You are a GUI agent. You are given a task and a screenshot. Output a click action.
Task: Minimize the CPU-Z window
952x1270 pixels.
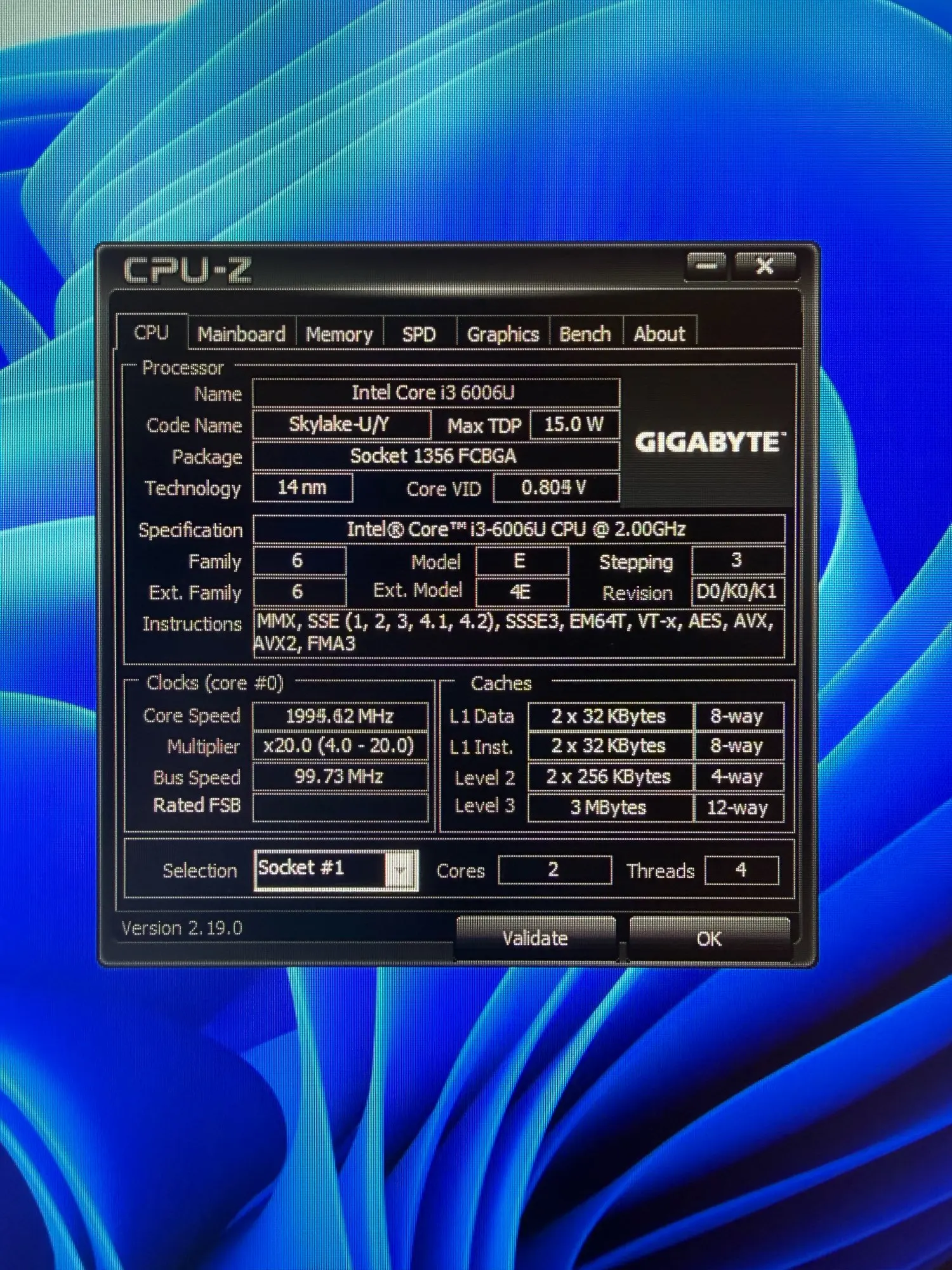point(706,266)
